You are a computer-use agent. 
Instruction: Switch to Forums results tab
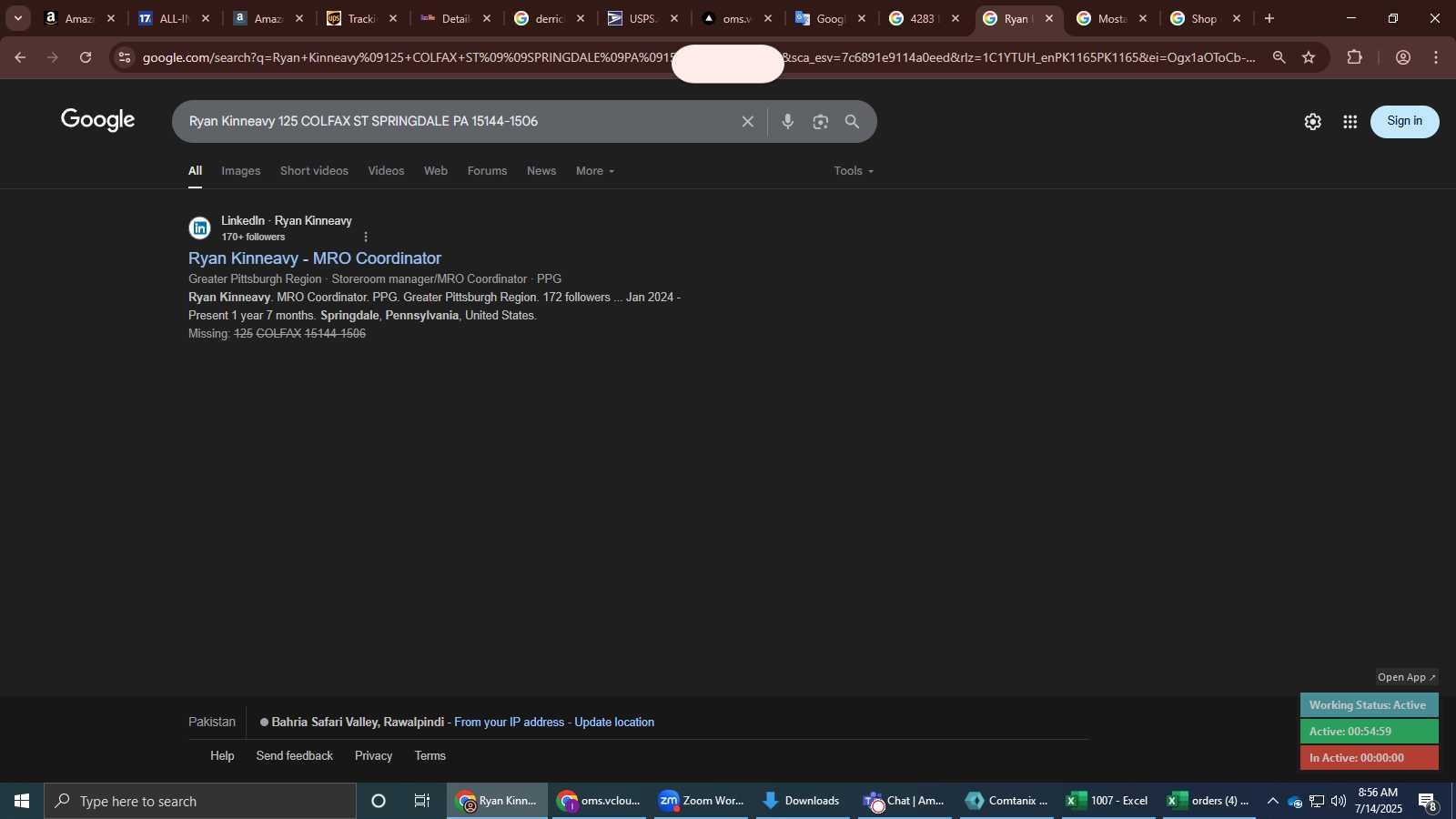point(487,171)
